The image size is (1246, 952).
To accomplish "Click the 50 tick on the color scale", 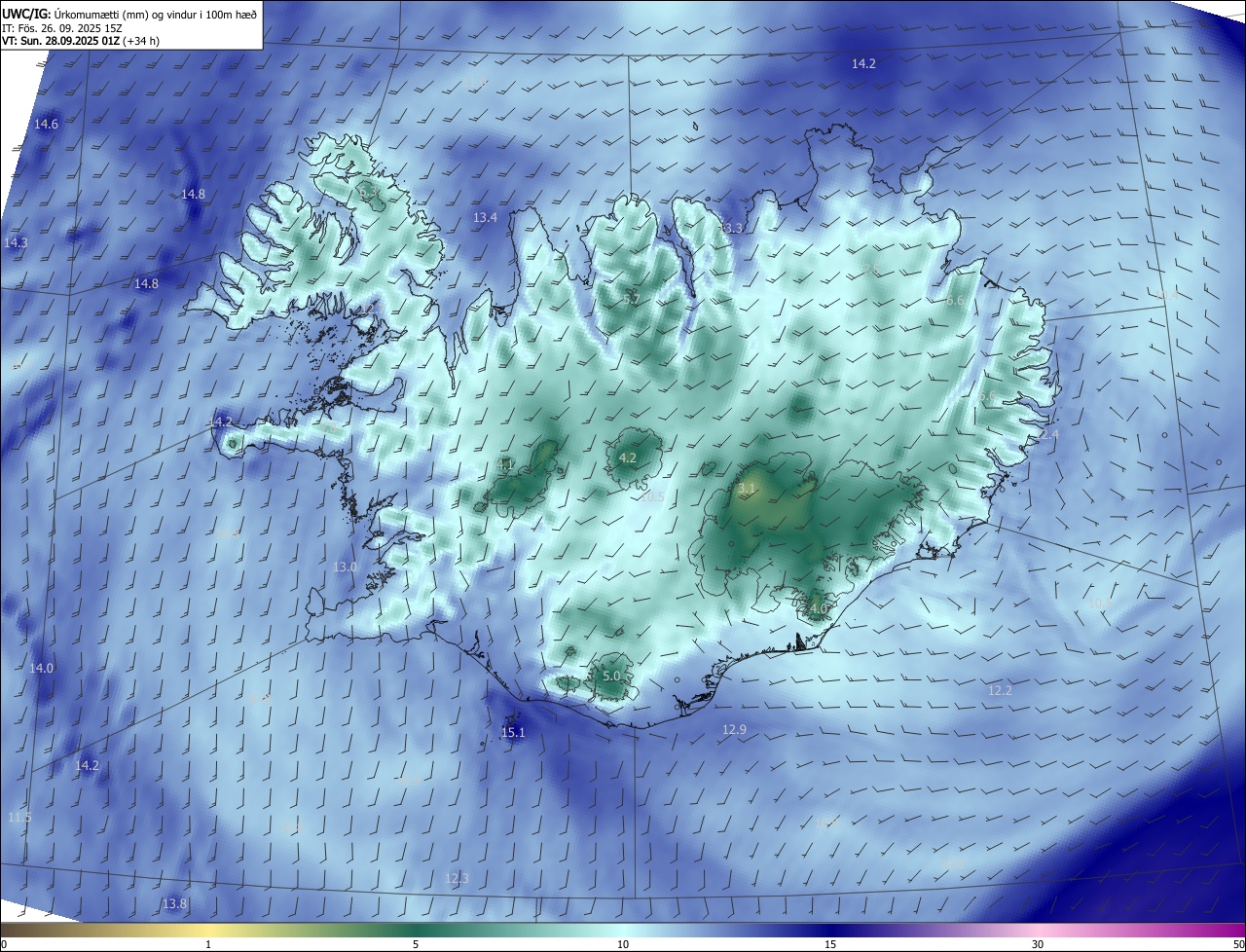I will click(1238, 944).
